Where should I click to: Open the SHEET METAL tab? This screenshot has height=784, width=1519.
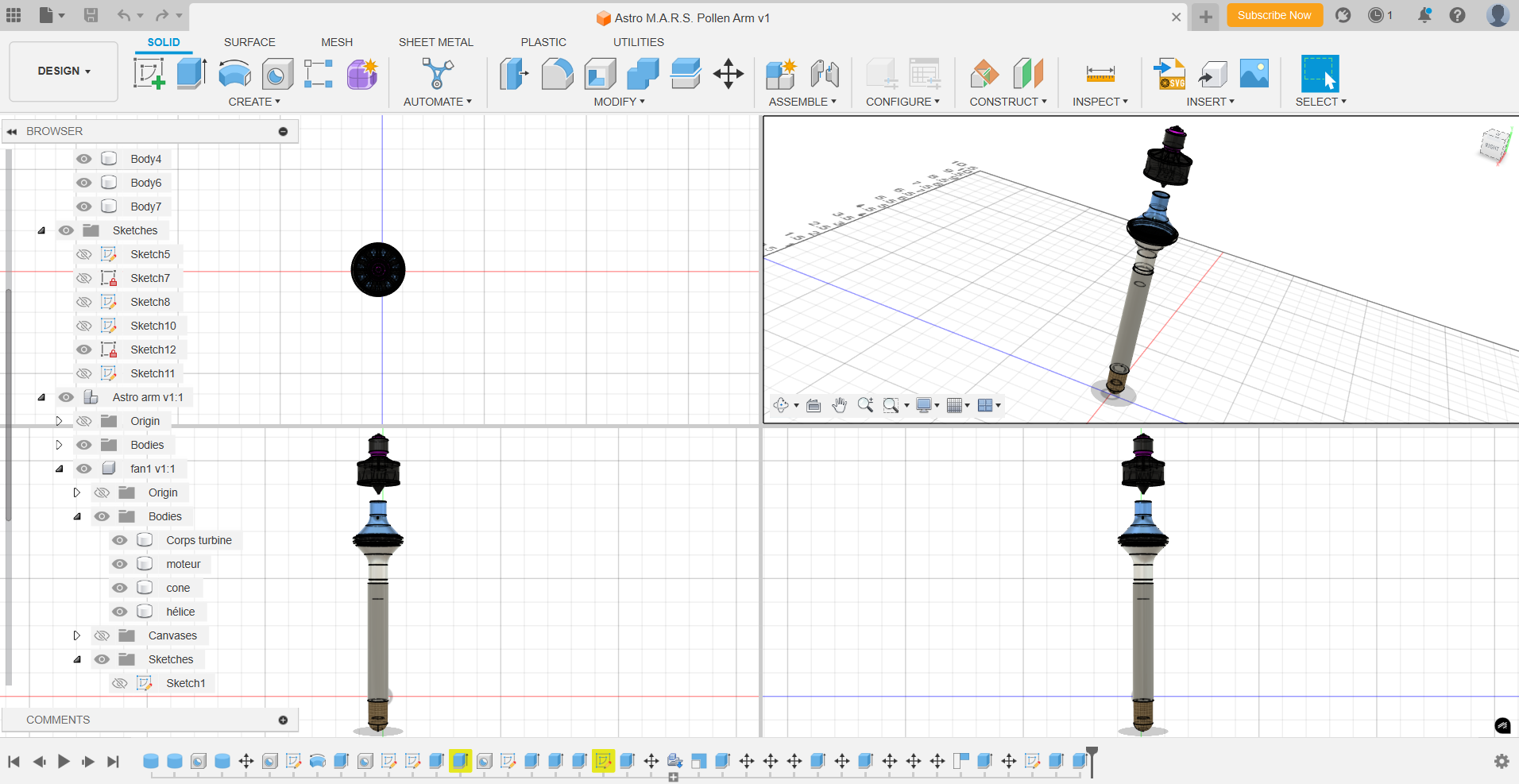[x=436, y=42]
